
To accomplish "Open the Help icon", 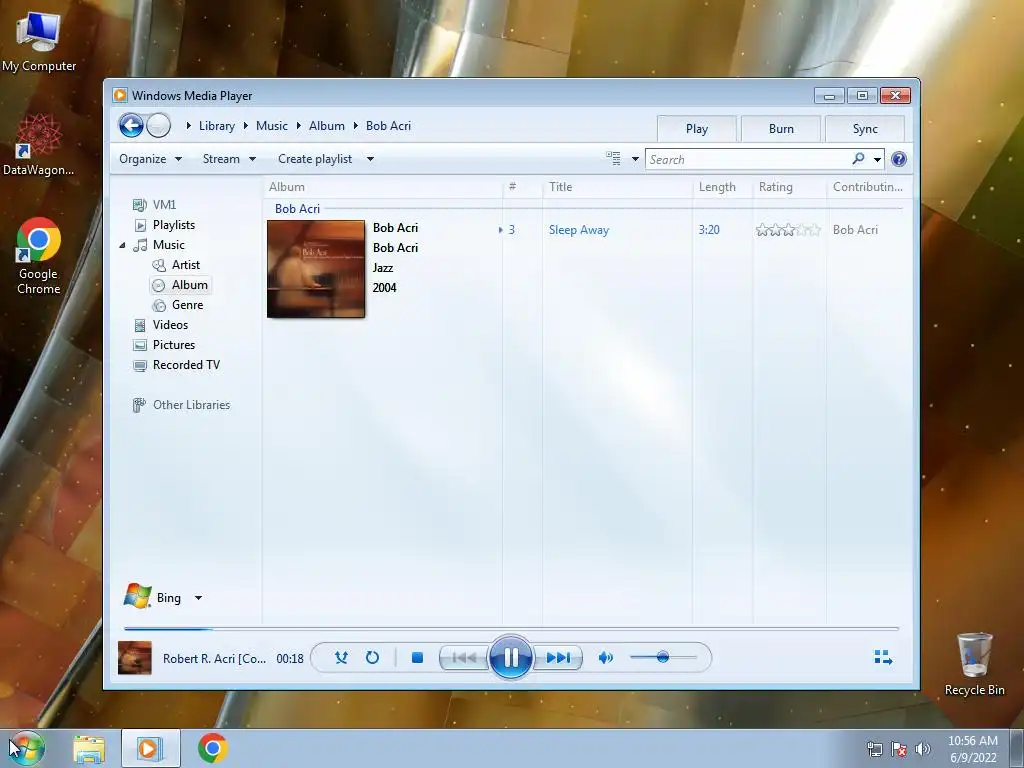I will [x=899, y=159].
